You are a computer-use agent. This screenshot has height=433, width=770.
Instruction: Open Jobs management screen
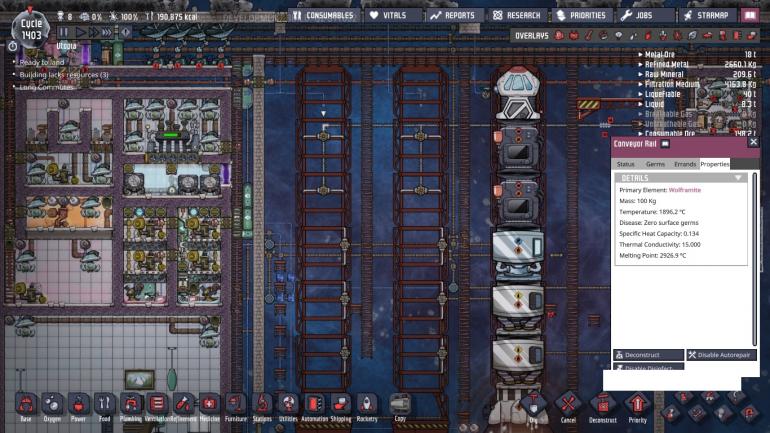(646, 16)
